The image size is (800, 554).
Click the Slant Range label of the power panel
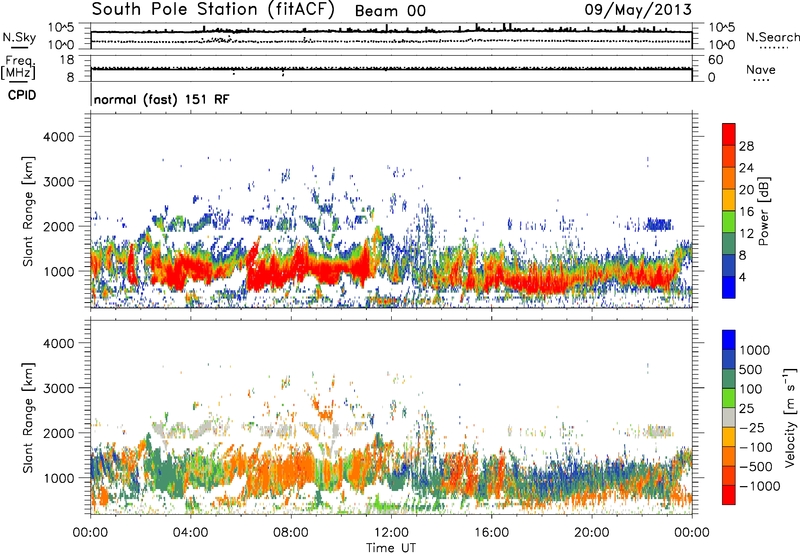pos(28,211)
